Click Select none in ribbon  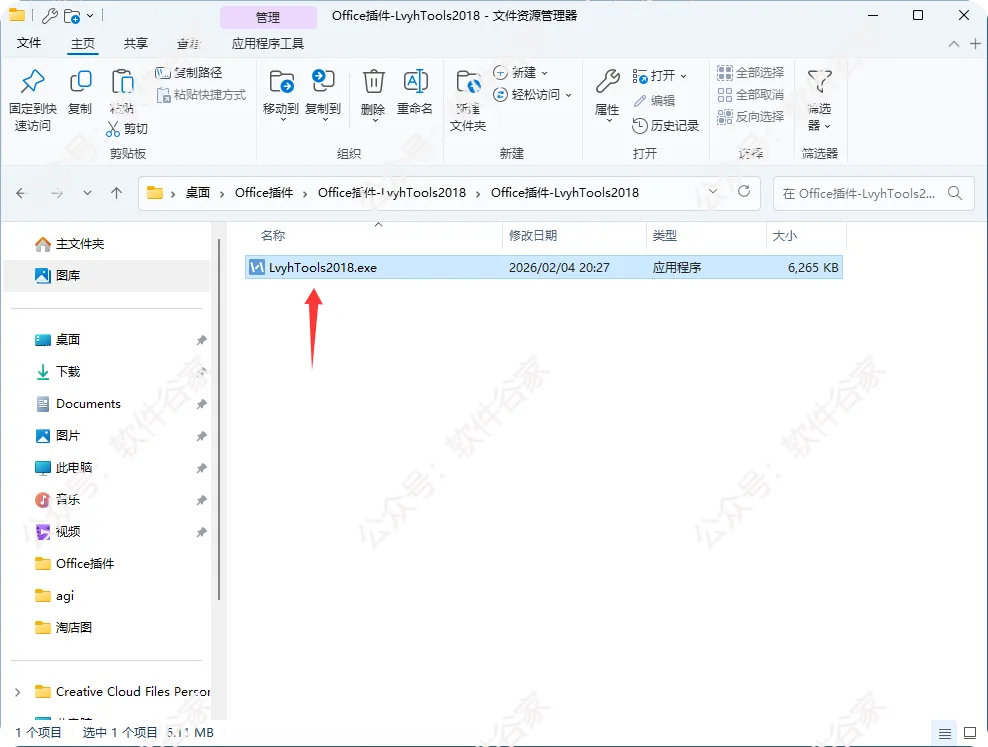[x=750, y=94]
